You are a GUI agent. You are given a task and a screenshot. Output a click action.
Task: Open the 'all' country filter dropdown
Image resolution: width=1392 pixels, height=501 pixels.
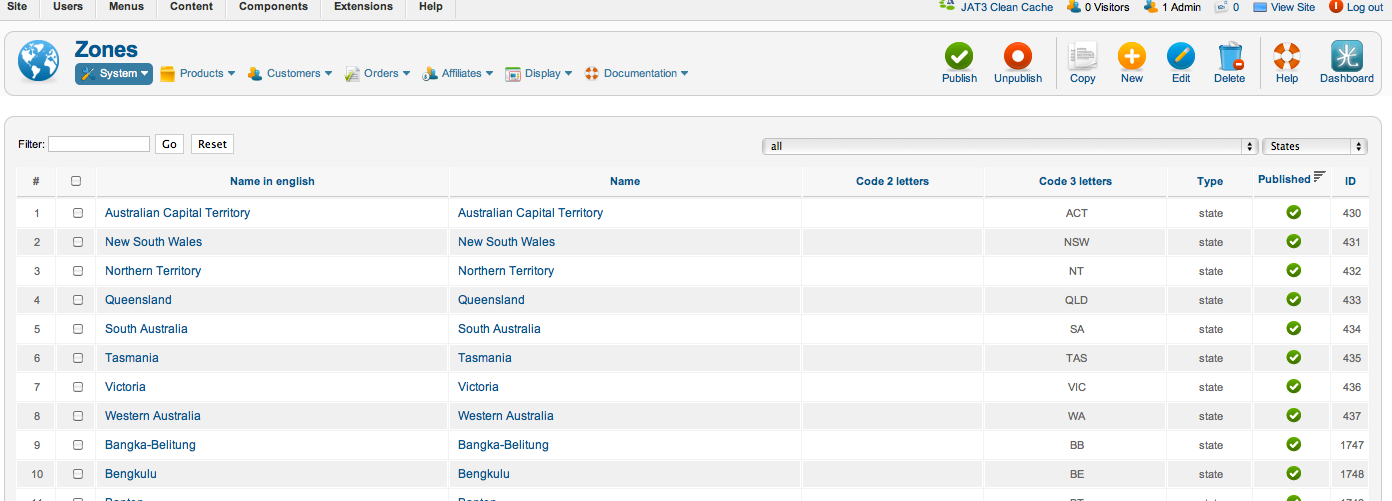point(1009,146)
